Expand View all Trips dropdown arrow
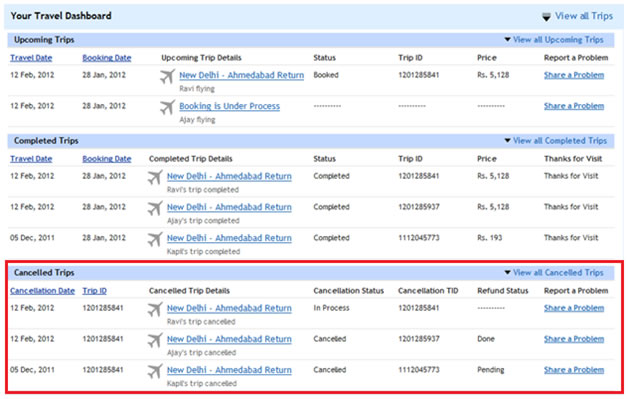Viewport: 628px width, 399px height. (x=546, y=17)
